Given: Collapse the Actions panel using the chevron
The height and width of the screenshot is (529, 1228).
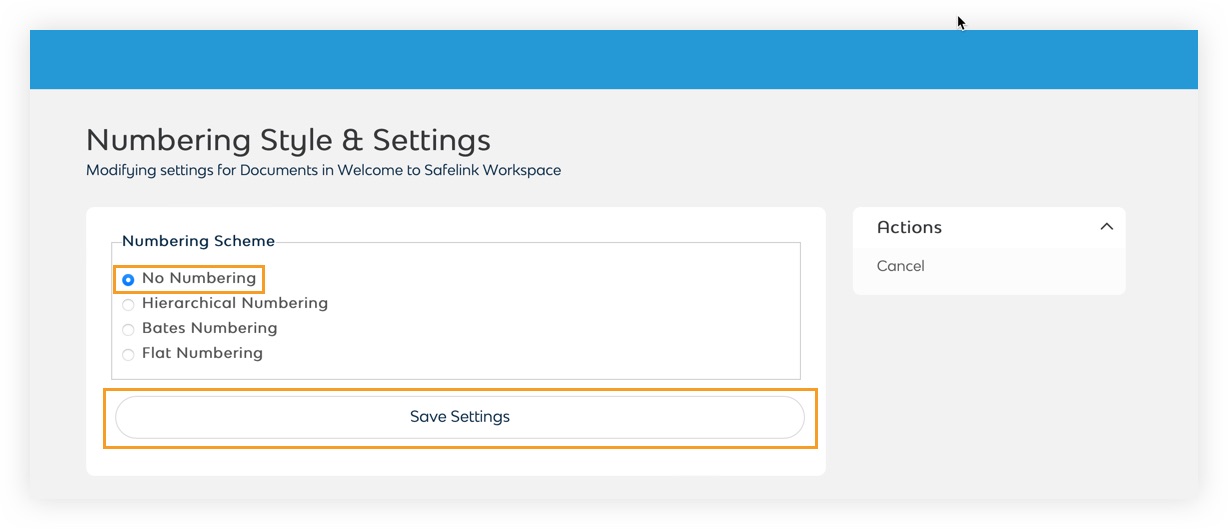Looking at the screenshot, I should [1106, 227].
